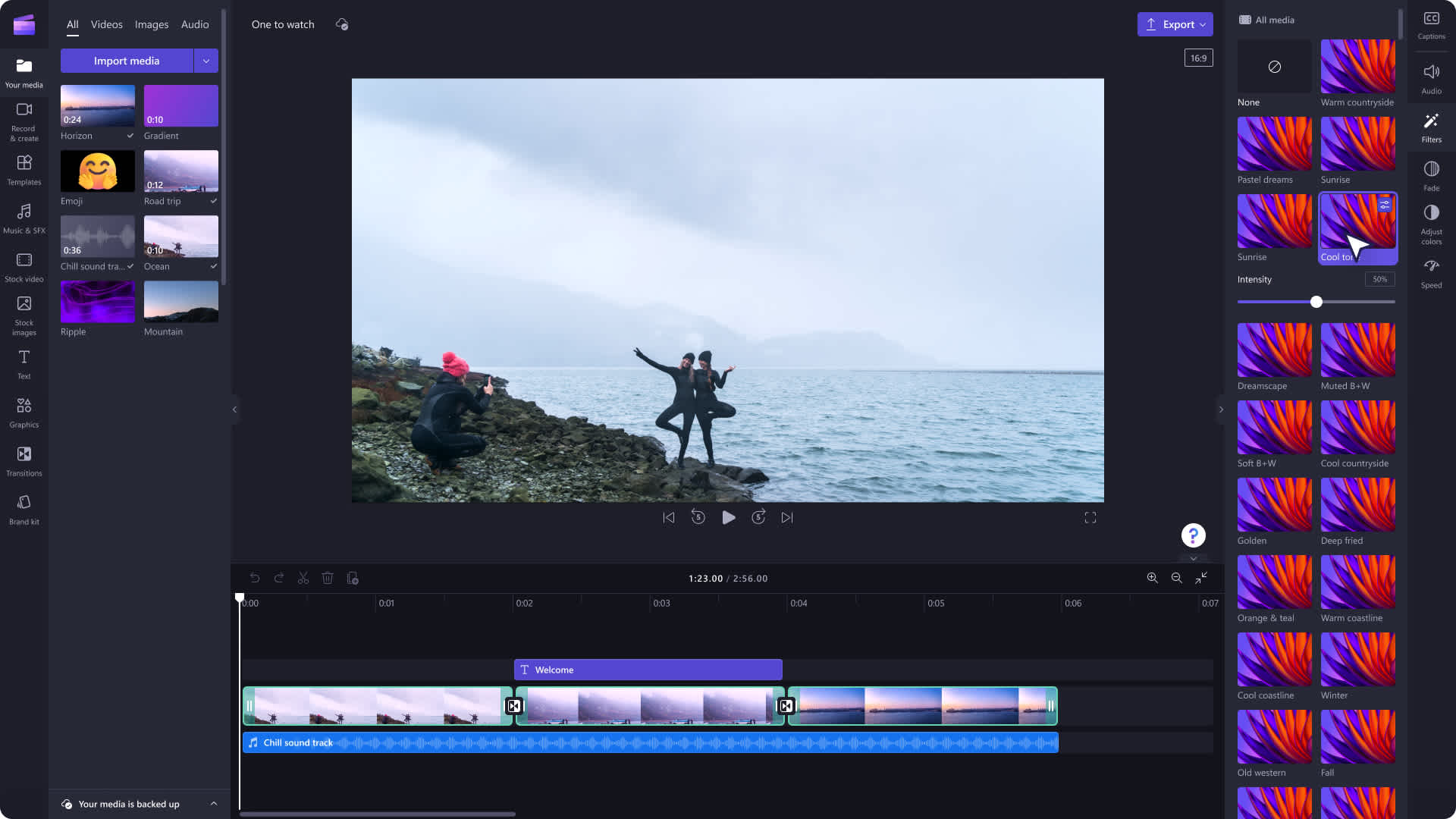Viewport: 1456px width, 819px height.
Task: Disable the None filter option
Action: (x=1275, y=66)
